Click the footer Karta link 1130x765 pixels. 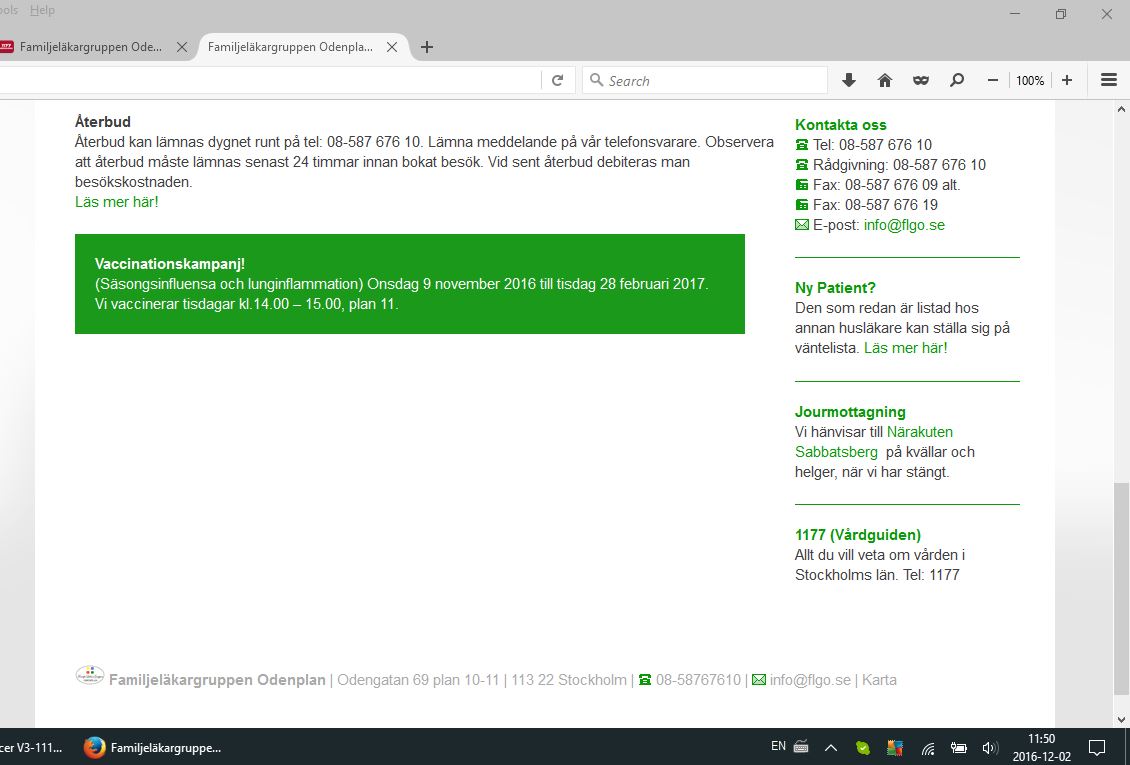pos(879,680)
